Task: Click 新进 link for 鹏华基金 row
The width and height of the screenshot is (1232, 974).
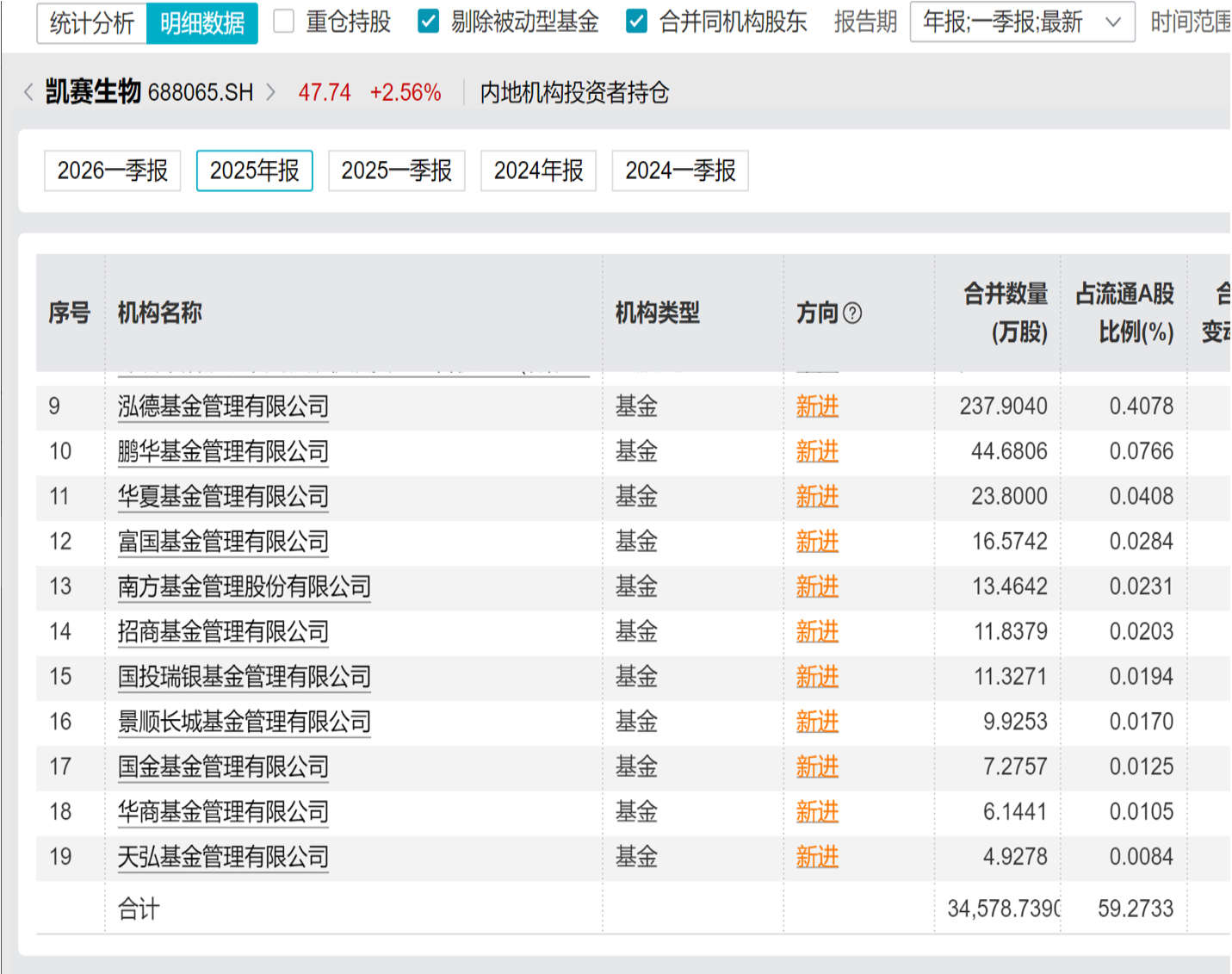Action: [817, 451]
